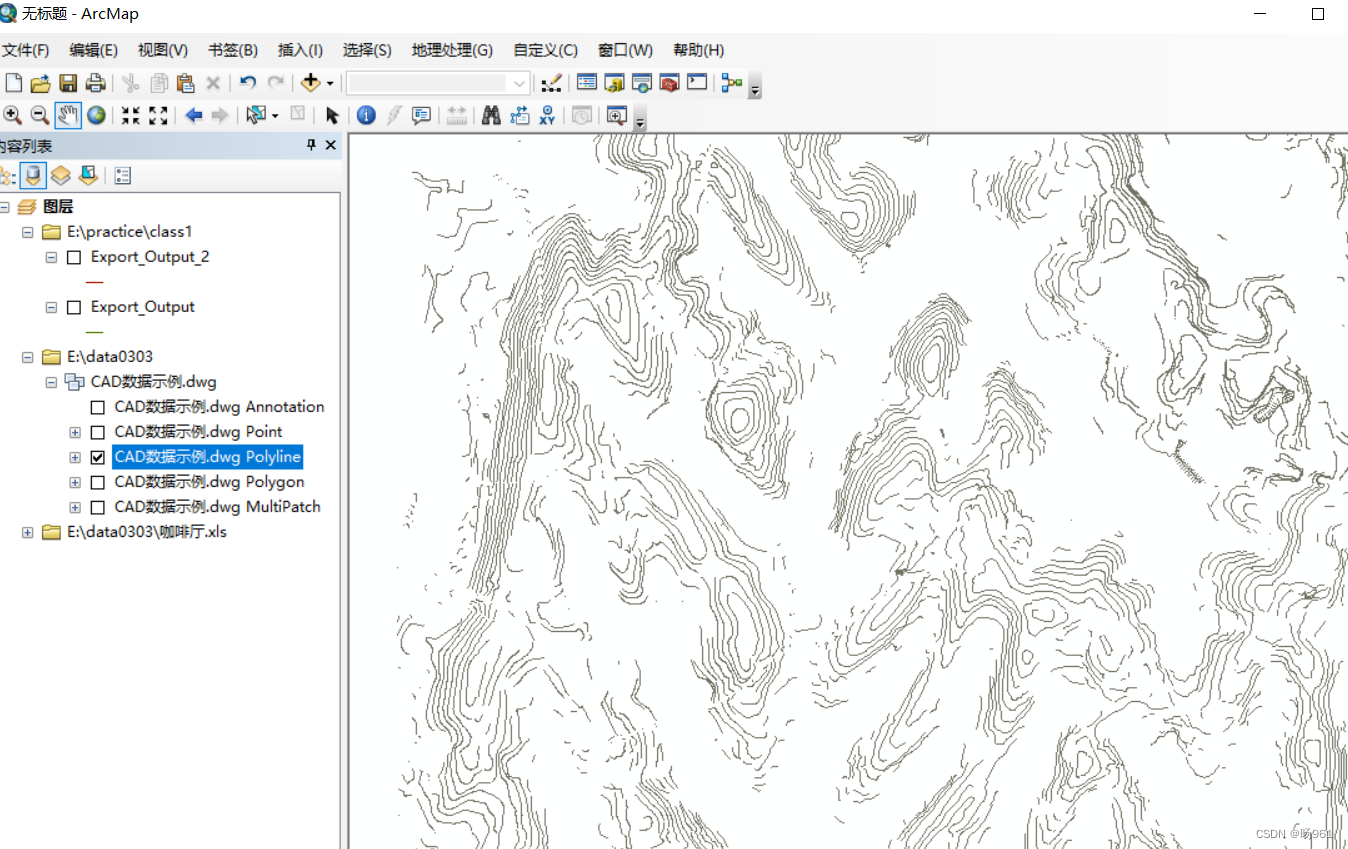
Task: Open the 地理处理 menu
Action: click(x=451, y=50)
